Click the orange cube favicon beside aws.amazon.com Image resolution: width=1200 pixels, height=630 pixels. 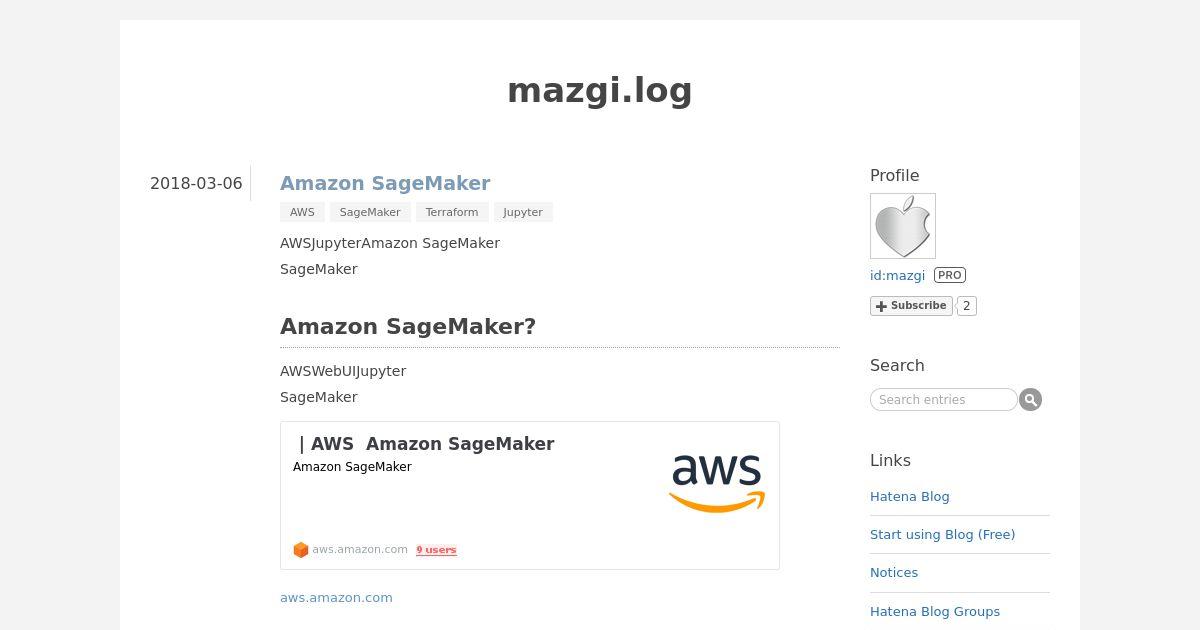[x=301, y=550]
